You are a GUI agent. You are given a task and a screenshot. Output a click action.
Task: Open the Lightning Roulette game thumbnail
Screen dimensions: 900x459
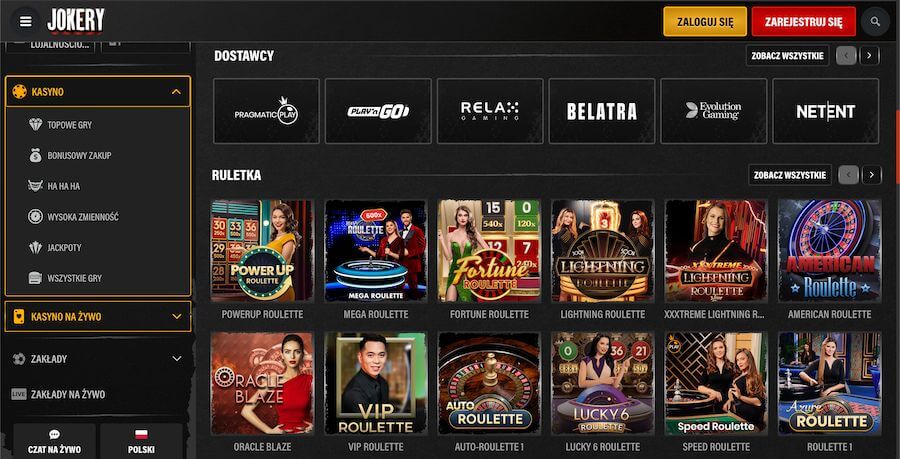(x=602, y=251)
